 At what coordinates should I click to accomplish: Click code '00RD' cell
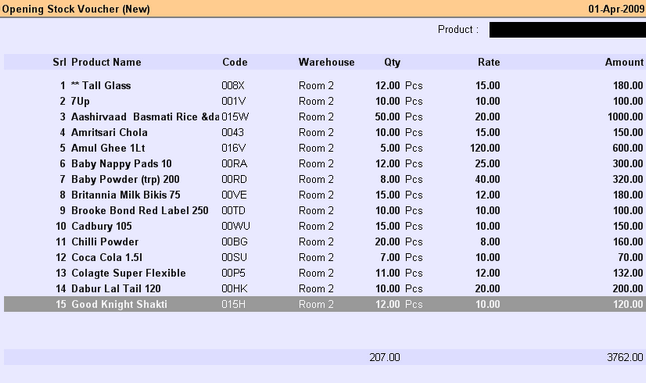234,180
